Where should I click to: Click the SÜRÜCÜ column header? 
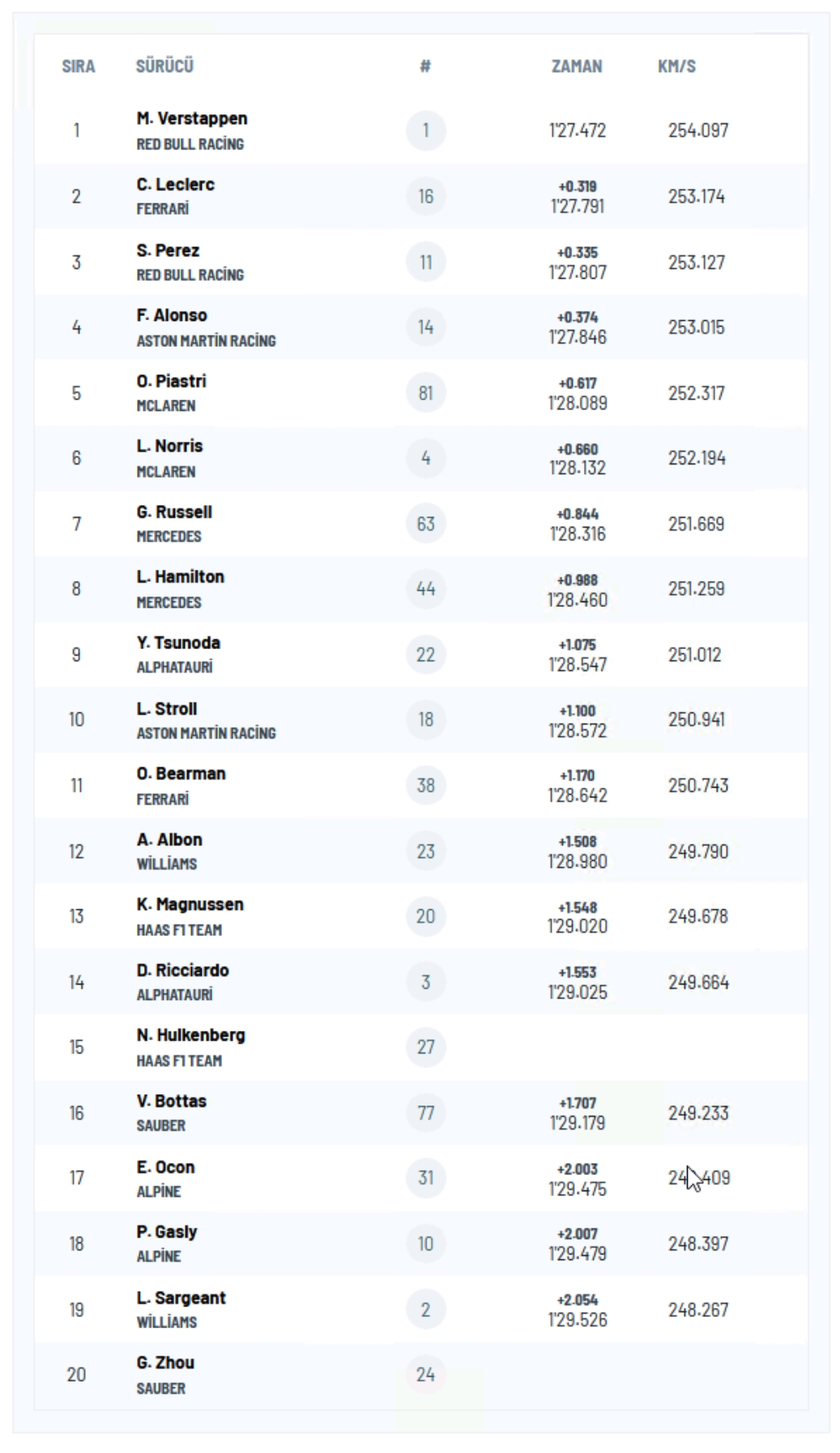tap(164, 66)
